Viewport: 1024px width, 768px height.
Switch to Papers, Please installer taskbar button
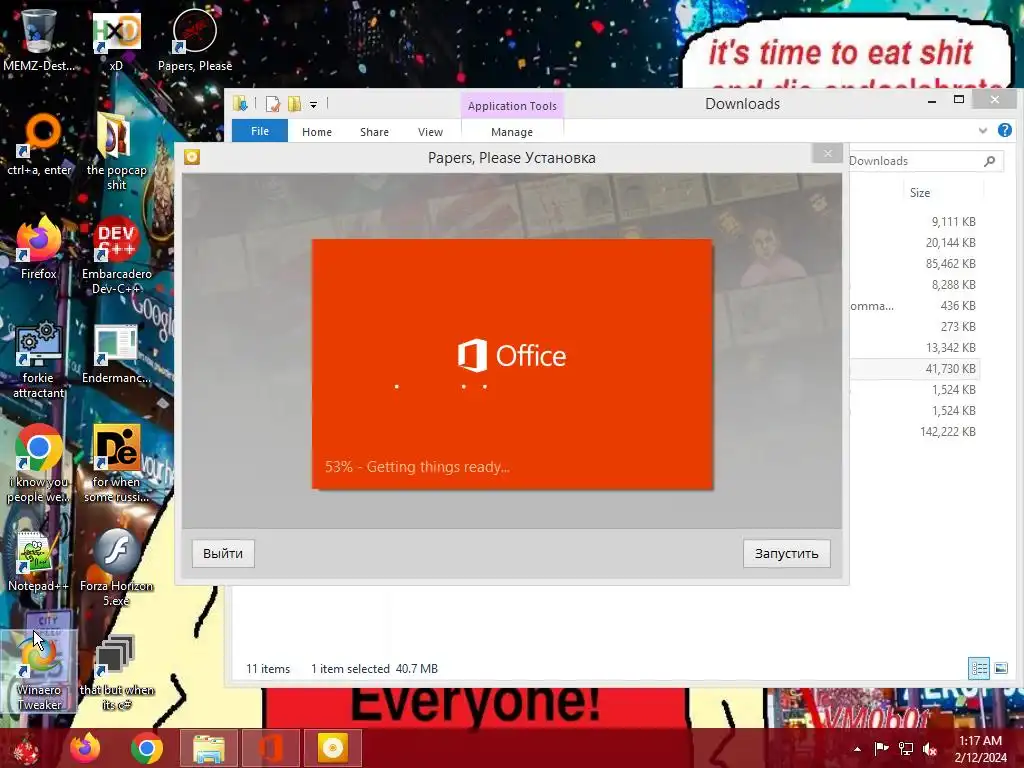tap(332, 748)
